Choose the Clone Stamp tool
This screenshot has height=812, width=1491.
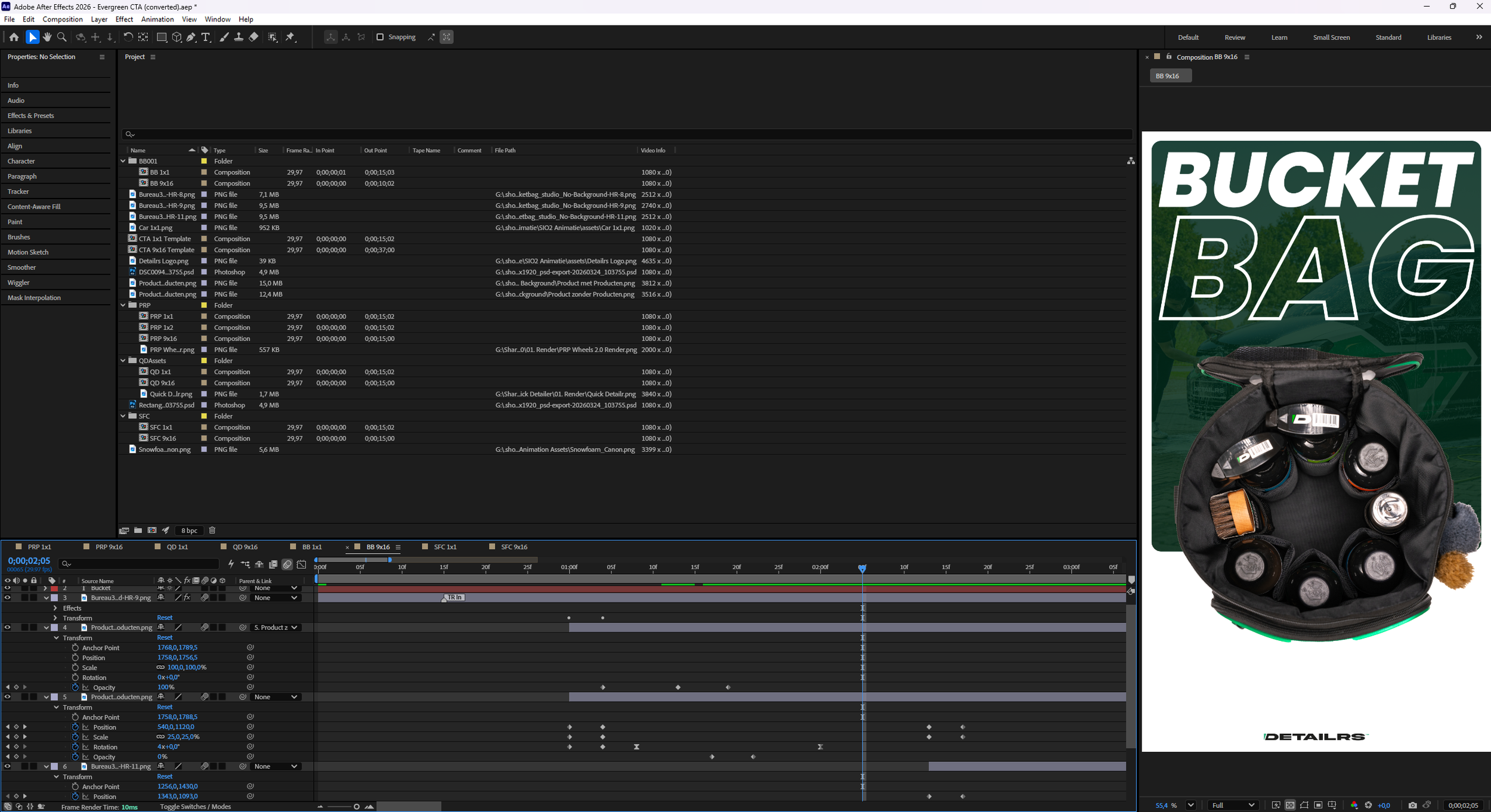coord(239,37)
